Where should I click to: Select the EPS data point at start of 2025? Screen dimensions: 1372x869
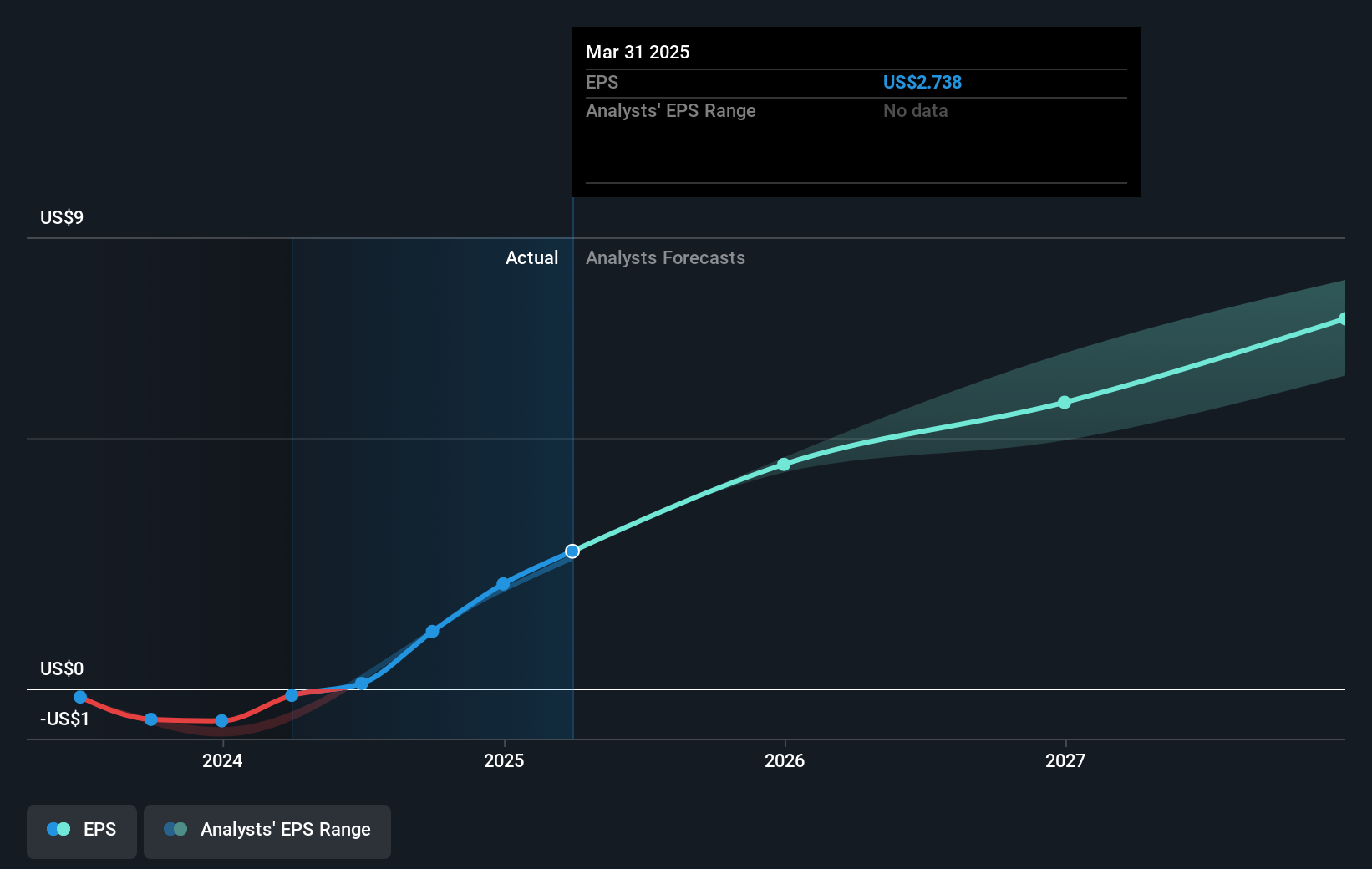[x=503, y=584]
